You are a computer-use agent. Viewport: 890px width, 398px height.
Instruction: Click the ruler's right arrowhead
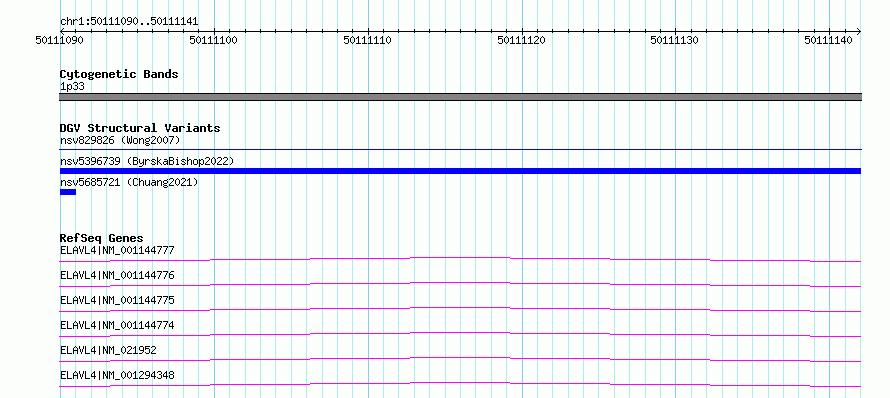pyautogui.click(x=858, y=31)
